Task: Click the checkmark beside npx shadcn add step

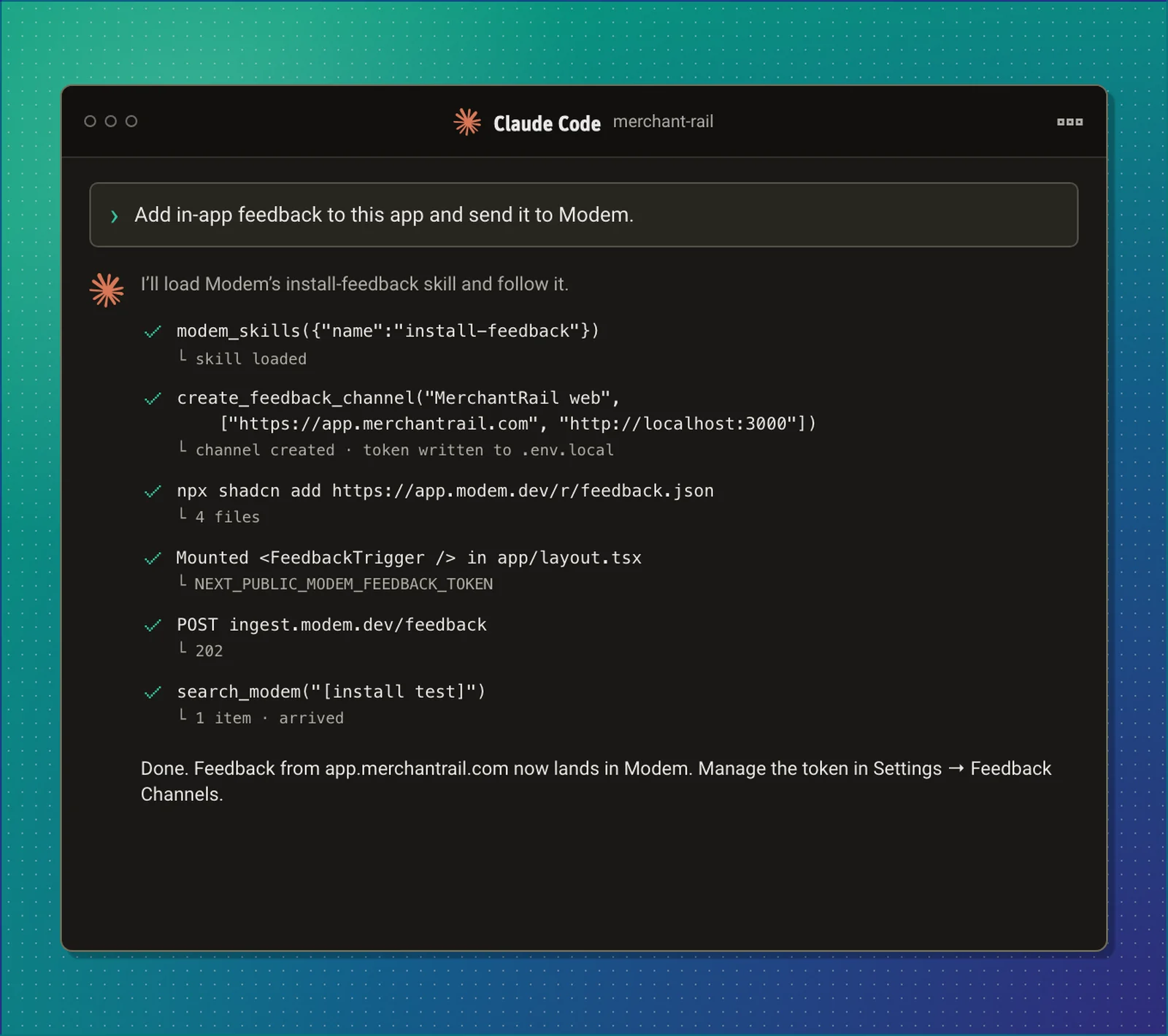Action: (153, 491)
